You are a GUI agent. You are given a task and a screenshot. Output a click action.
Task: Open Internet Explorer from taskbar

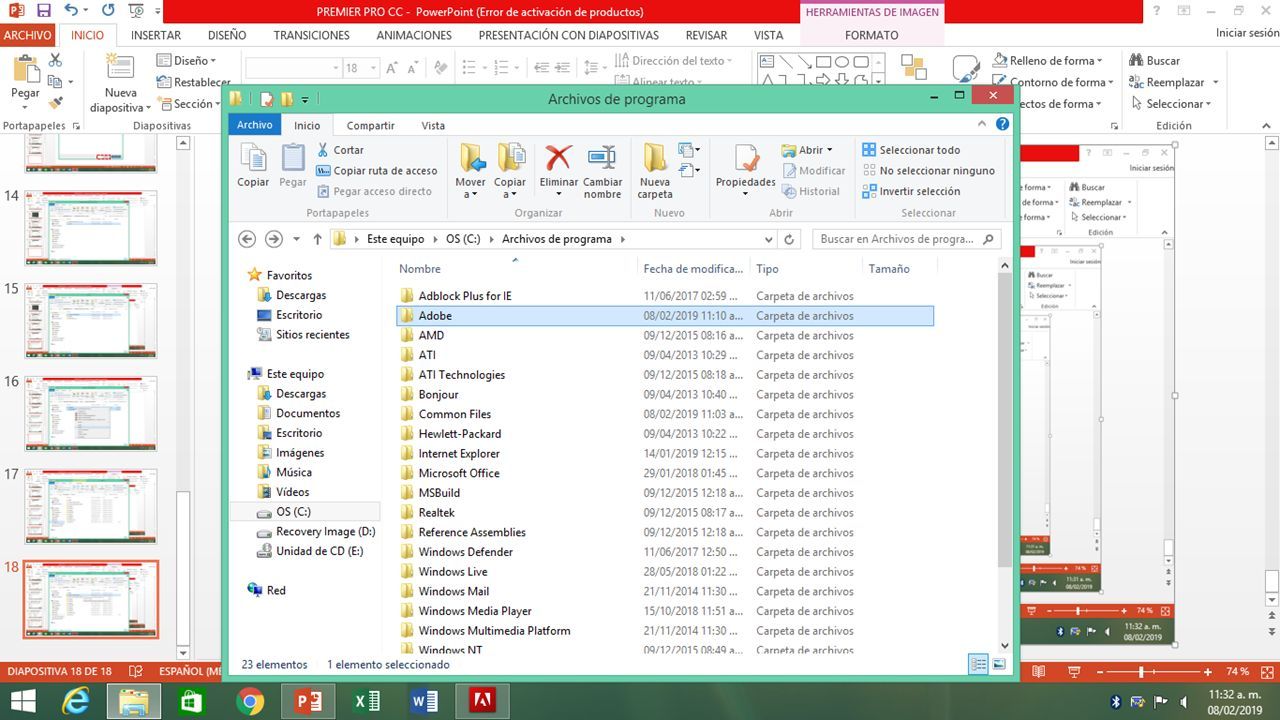click(x=75, y=701)
